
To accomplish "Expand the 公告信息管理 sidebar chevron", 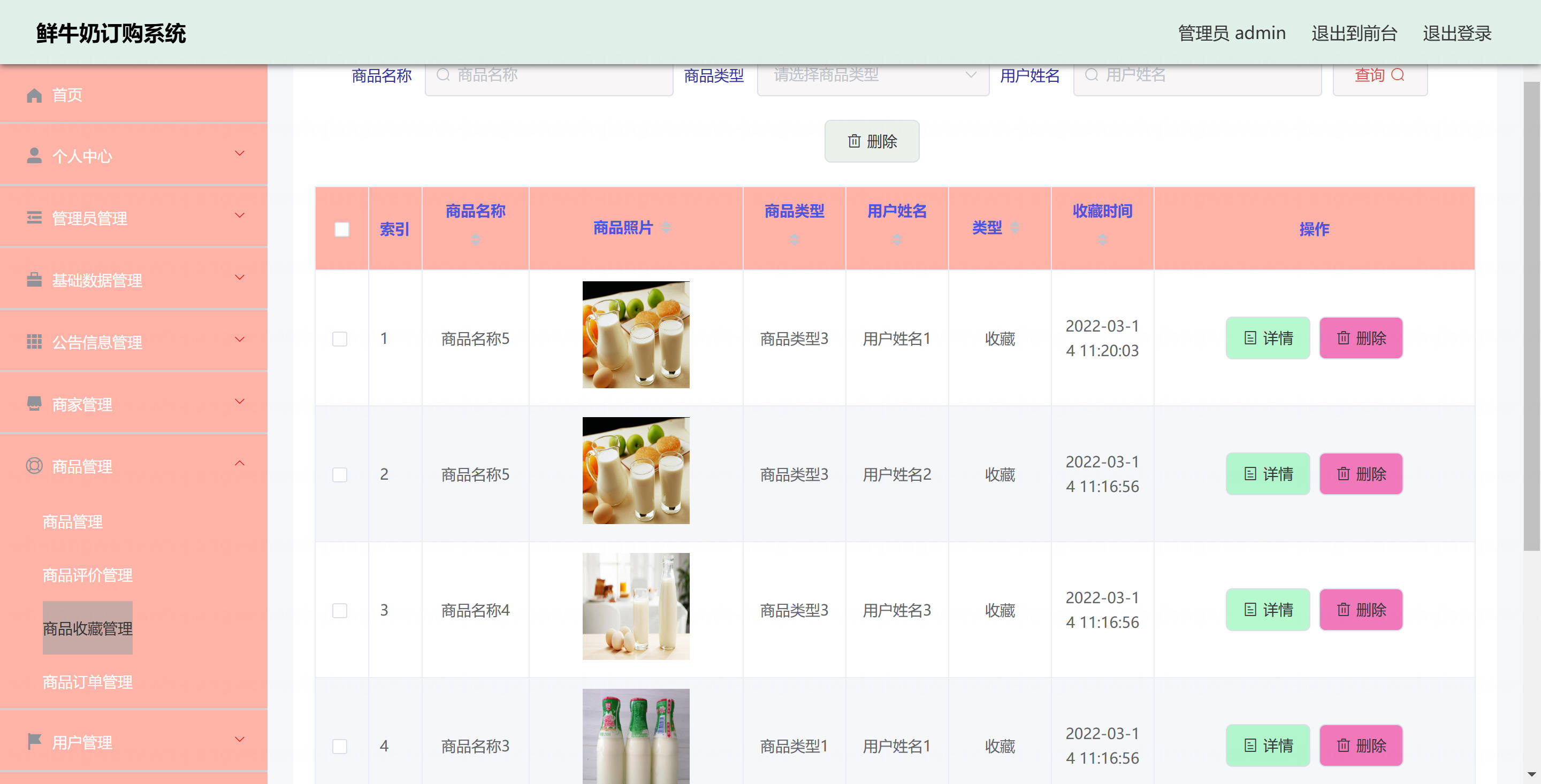I will tap(240, 340).
